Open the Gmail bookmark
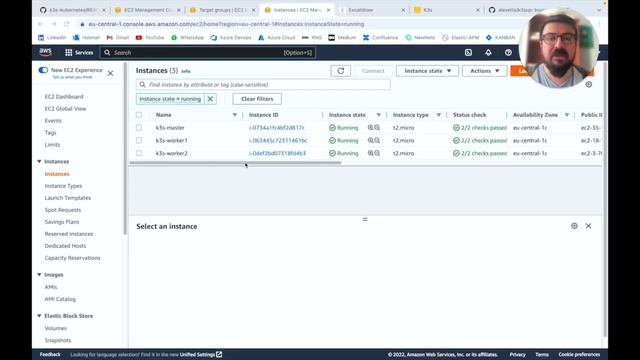The width and height of the screenshot is (640, 360). [118, 38]
